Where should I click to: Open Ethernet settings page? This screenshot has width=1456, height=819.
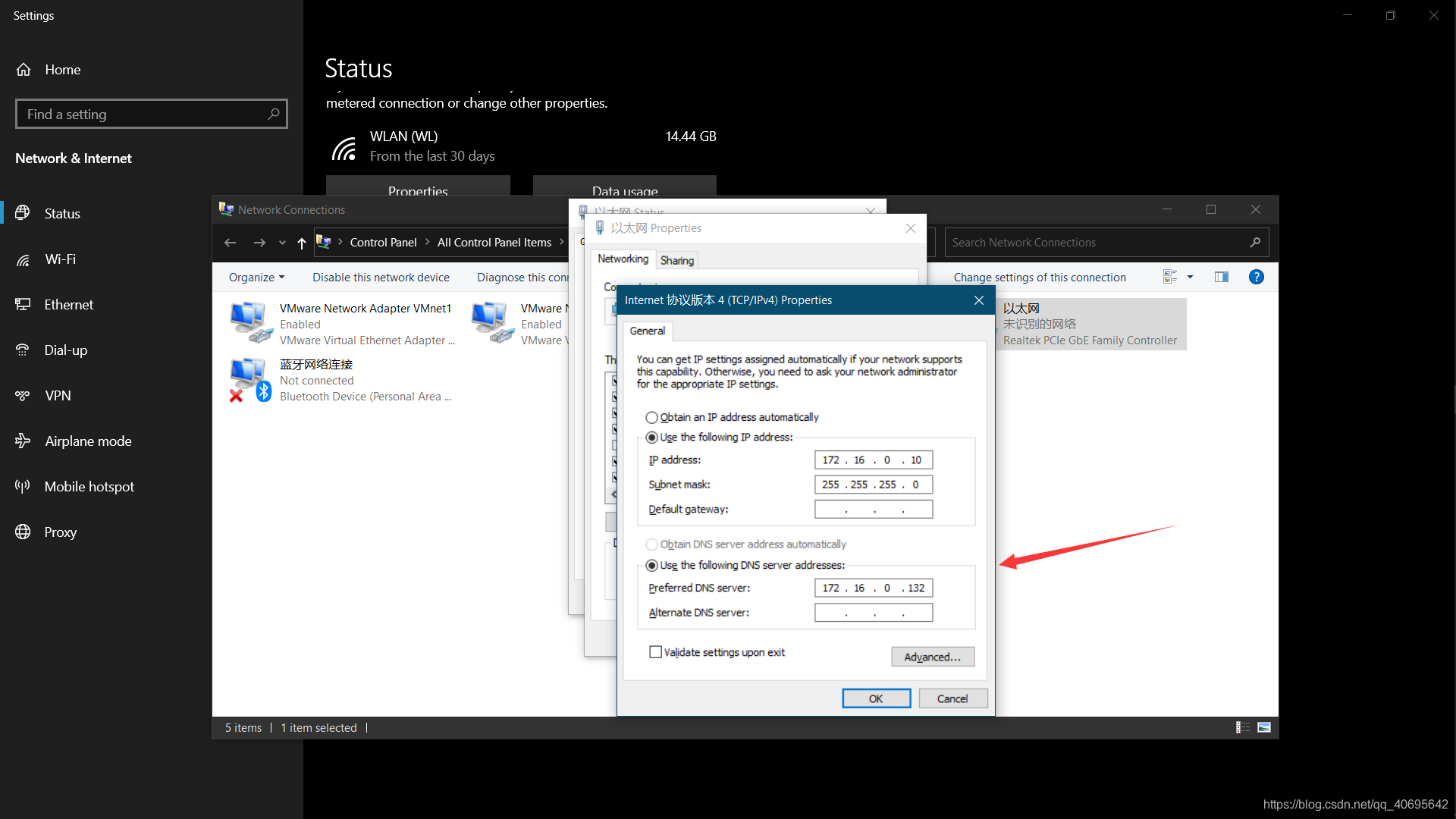(x=68, y=304)
